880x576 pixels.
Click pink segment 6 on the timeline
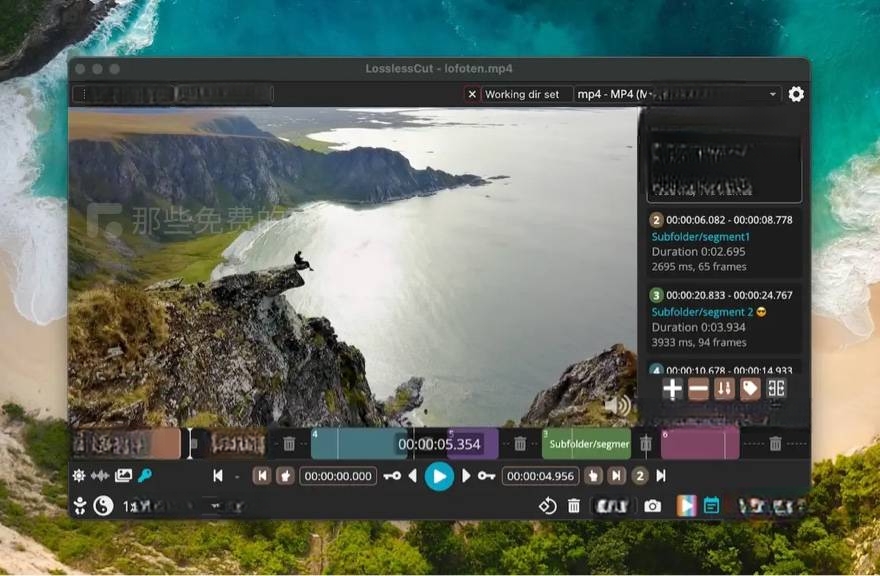pos(700,444)
